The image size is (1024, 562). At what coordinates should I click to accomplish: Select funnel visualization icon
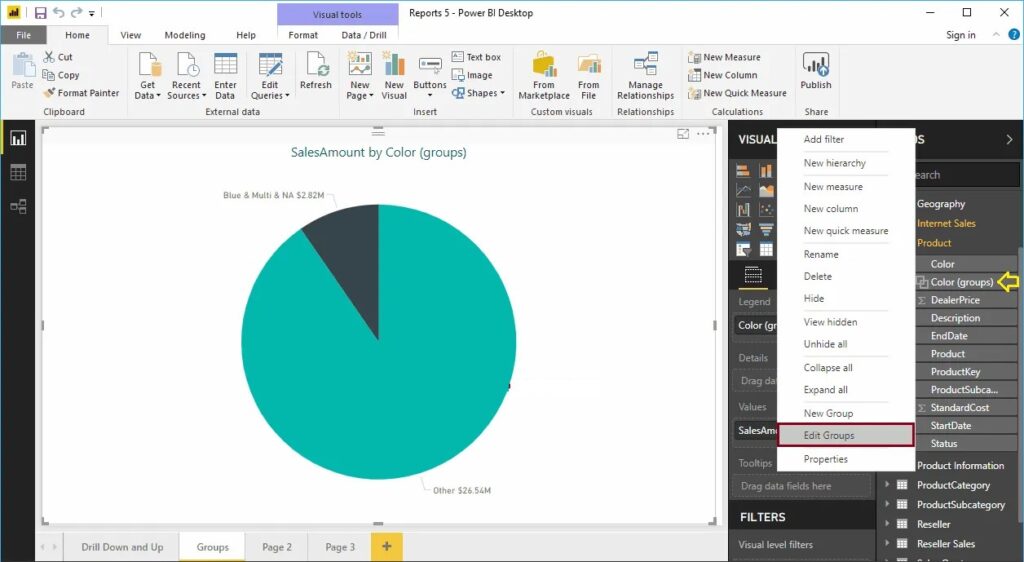(766, 230)
